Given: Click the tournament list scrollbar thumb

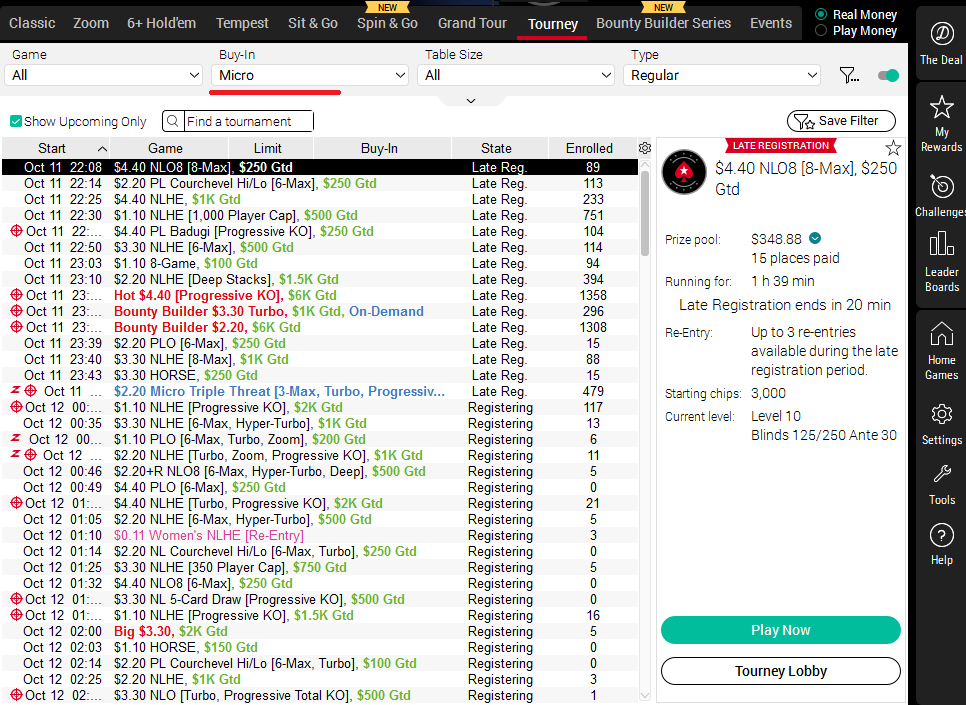Looking at the screenshot, I should pyautogui.click(x=644, y=213).
